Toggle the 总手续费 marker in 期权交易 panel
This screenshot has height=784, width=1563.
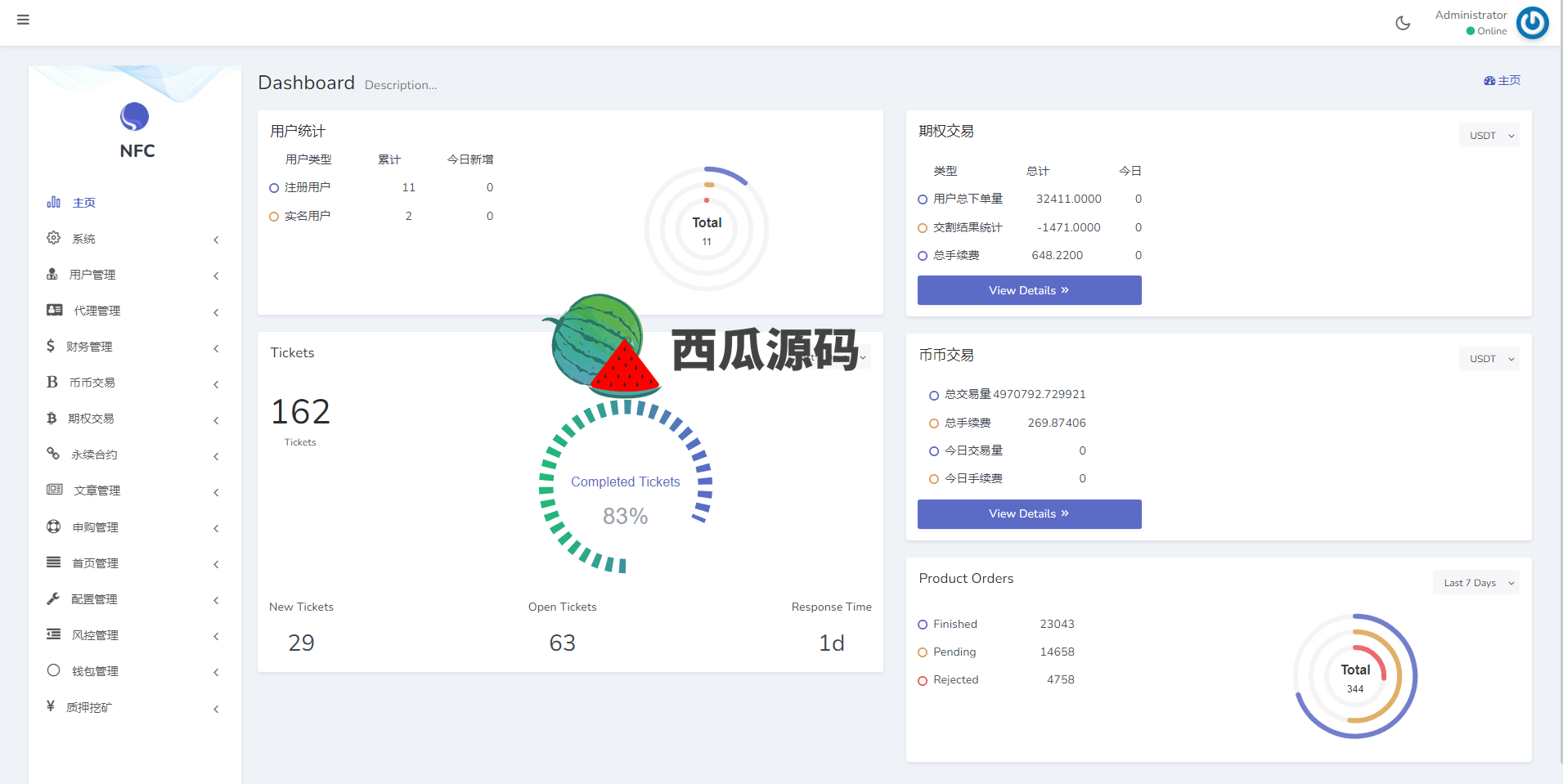pyautogui.click(x=923, y=256)
